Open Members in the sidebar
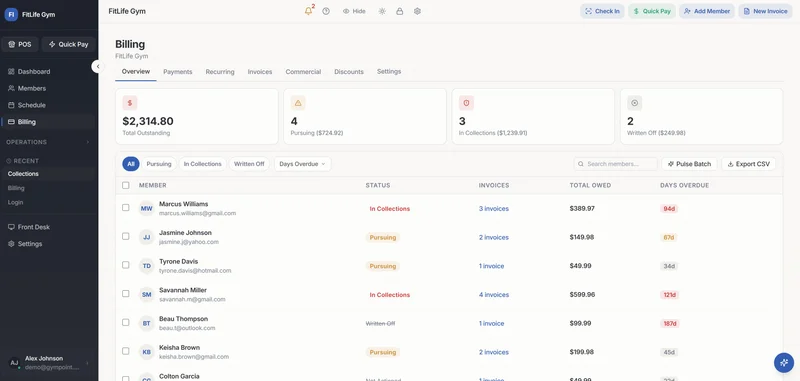This screenshot has width=800, height=381. pos(49,88)
